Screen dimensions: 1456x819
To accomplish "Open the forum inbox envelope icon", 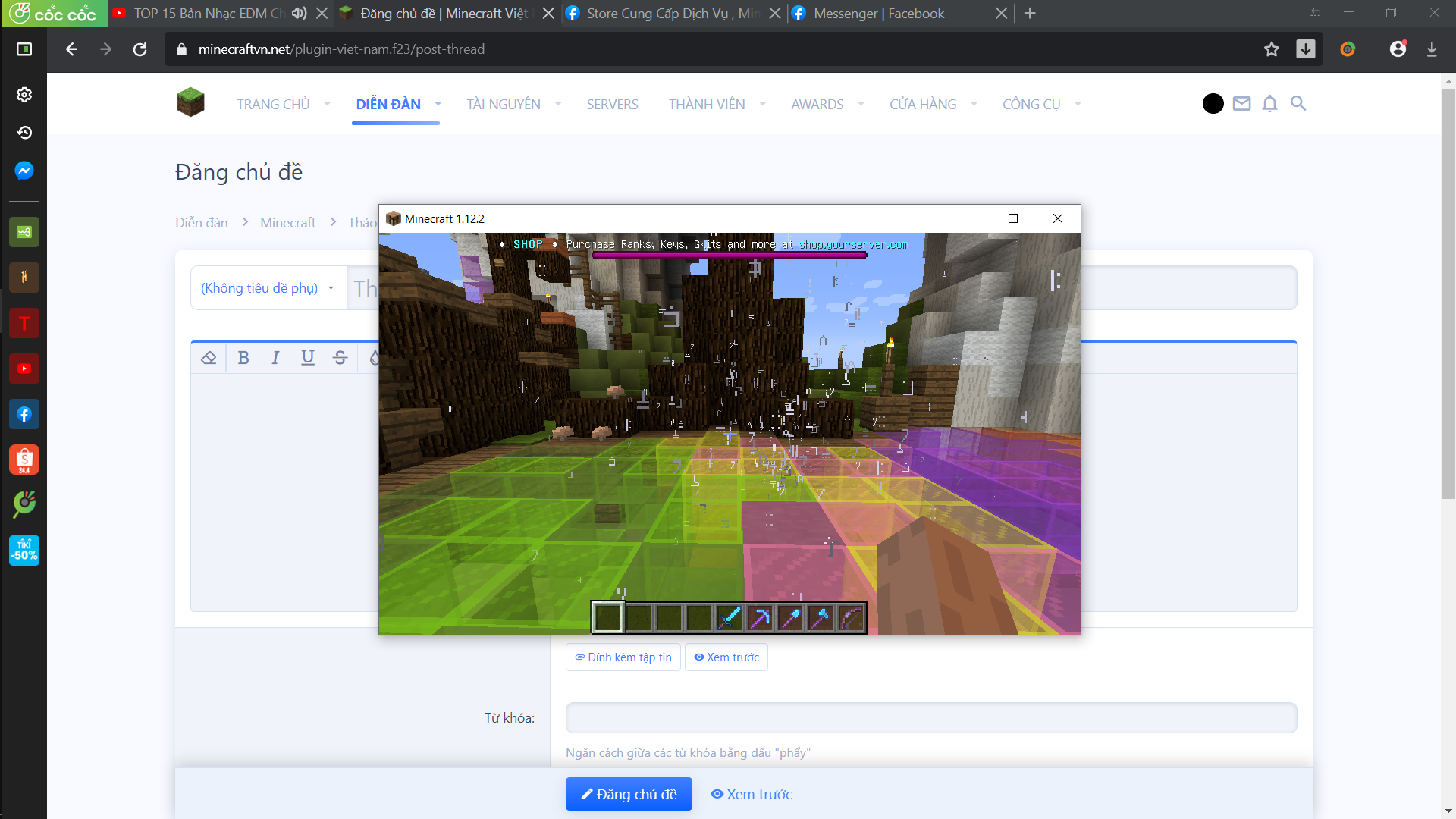I will (x=1241, y=104).
